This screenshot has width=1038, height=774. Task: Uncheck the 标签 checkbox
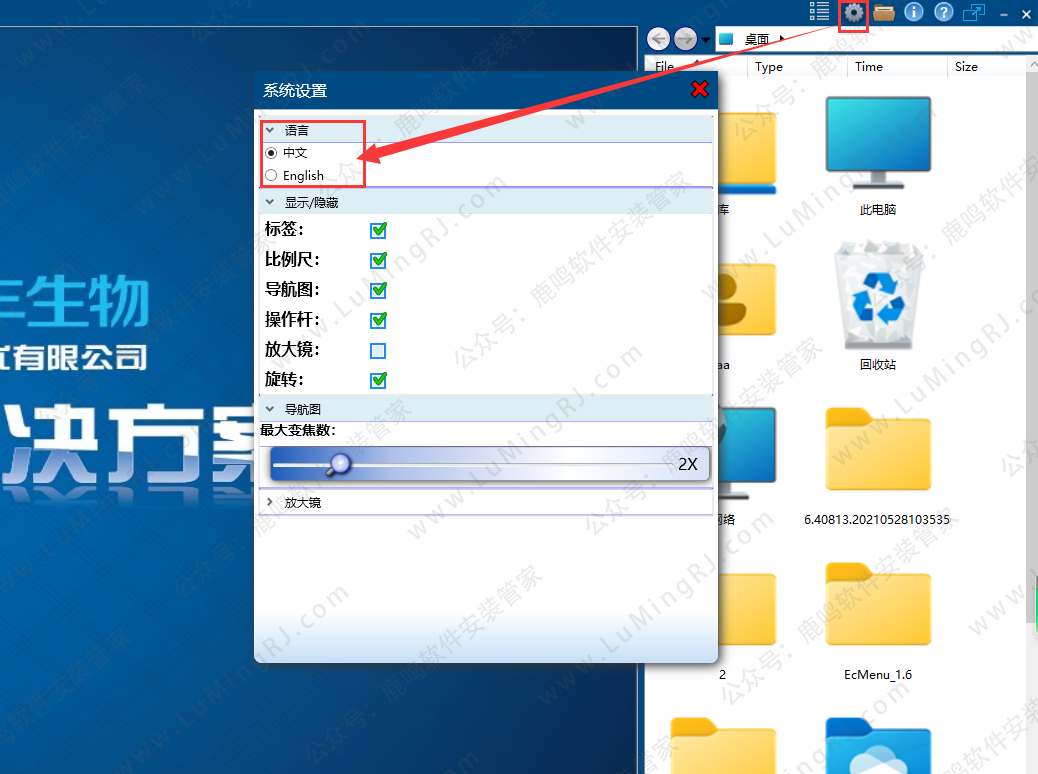378,230
